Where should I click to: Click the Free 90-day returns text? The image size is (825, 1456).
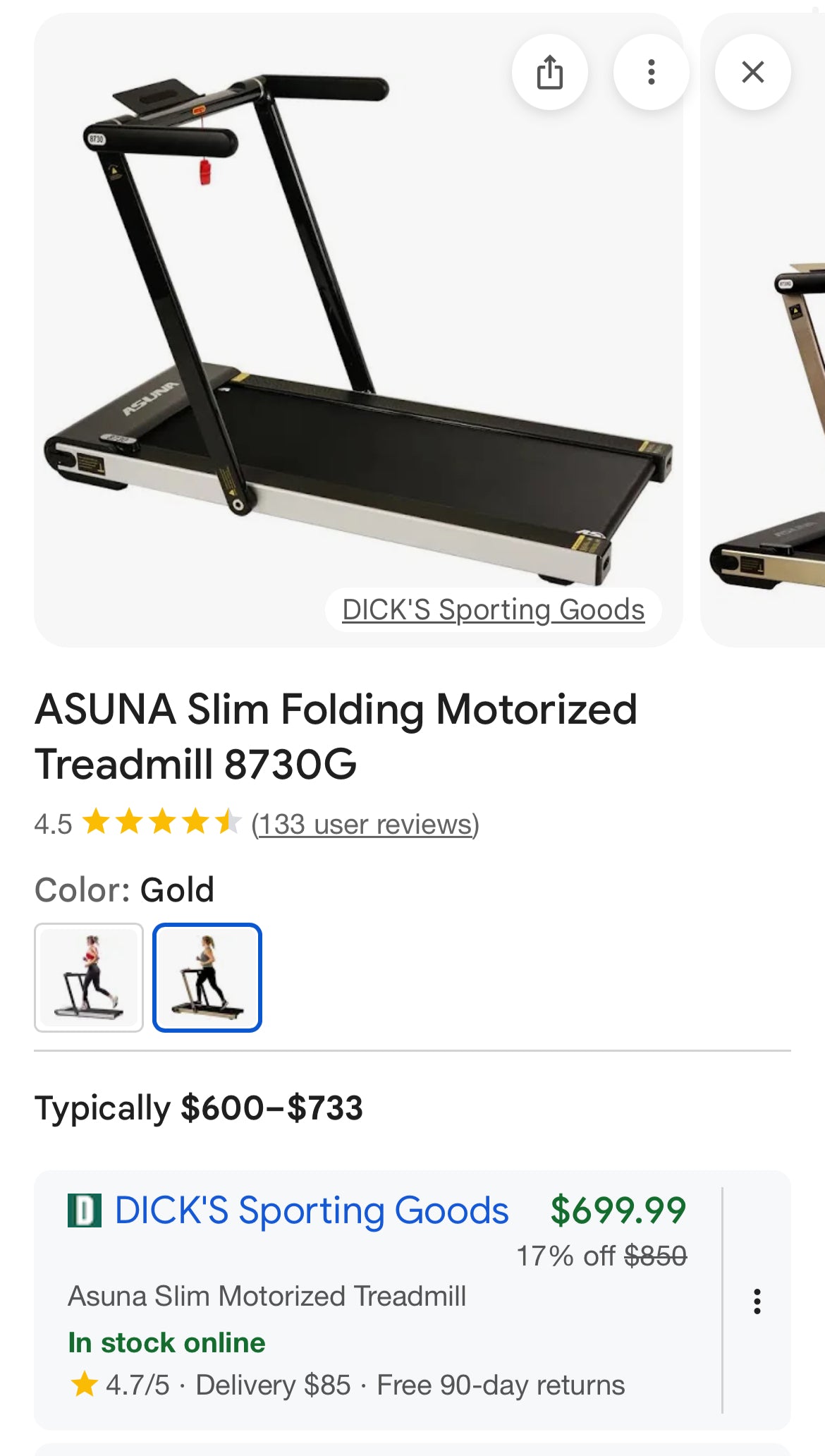tap(501, 1385)
